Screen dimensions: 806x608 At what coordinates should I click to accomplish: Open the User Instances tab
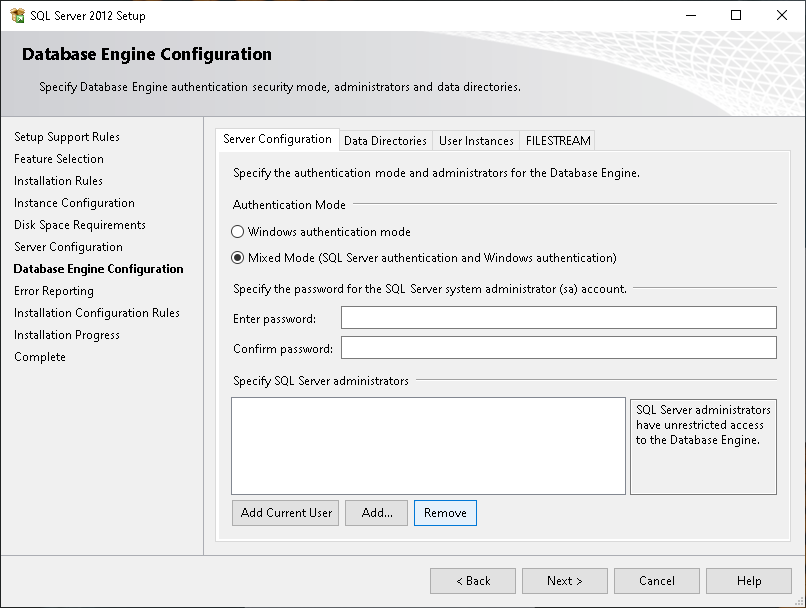tap(476, 141)
